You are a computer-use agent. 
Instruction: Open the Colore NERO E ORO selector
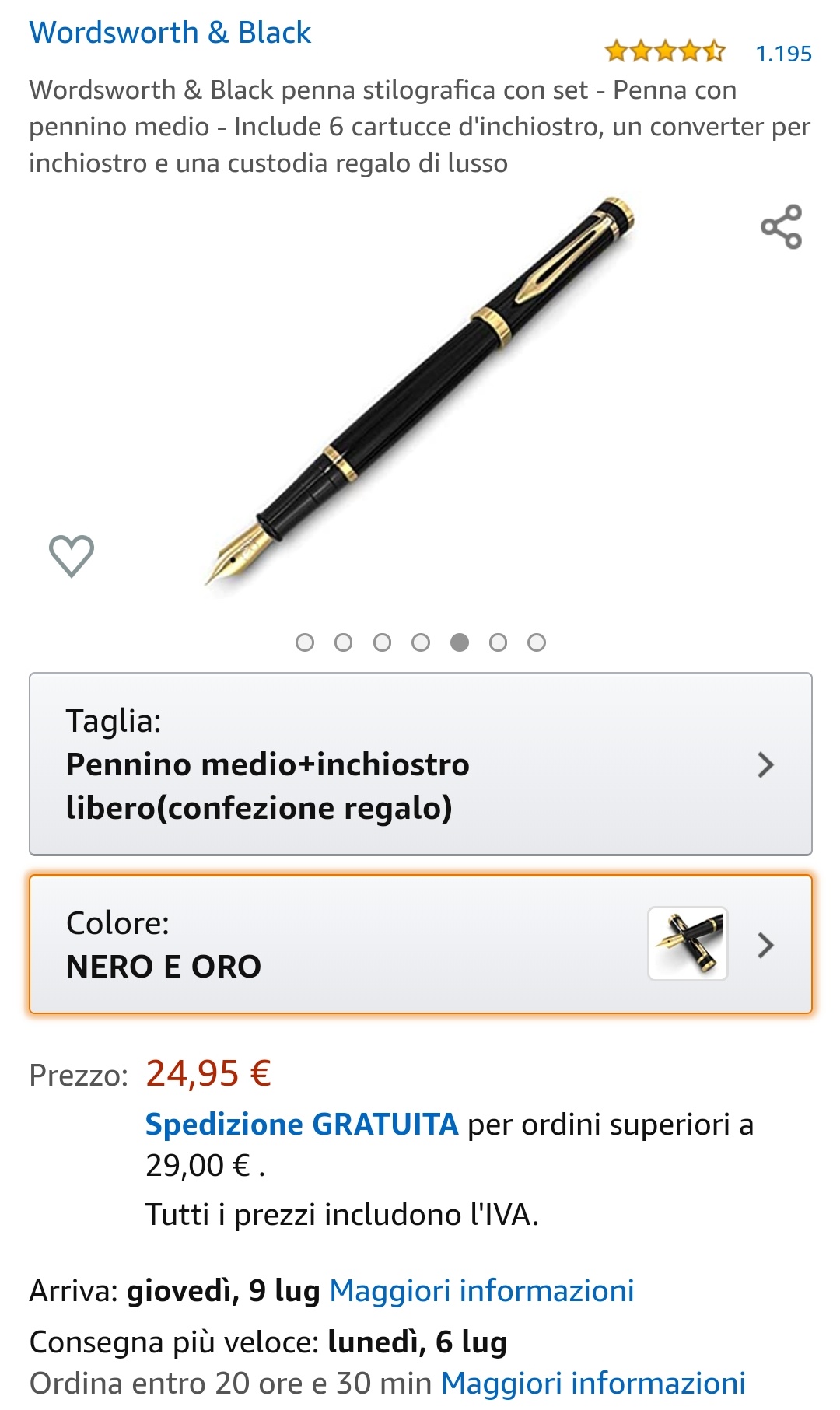pos(421,944)
